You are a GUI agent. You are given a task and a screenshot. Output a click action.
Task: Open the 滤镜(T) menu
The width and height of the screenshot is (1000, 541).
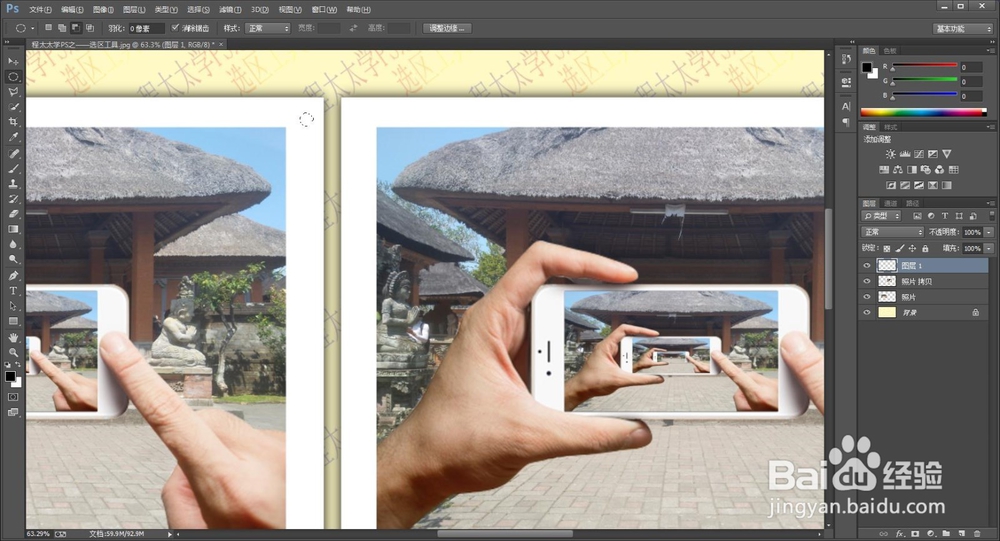coord(230,10)
